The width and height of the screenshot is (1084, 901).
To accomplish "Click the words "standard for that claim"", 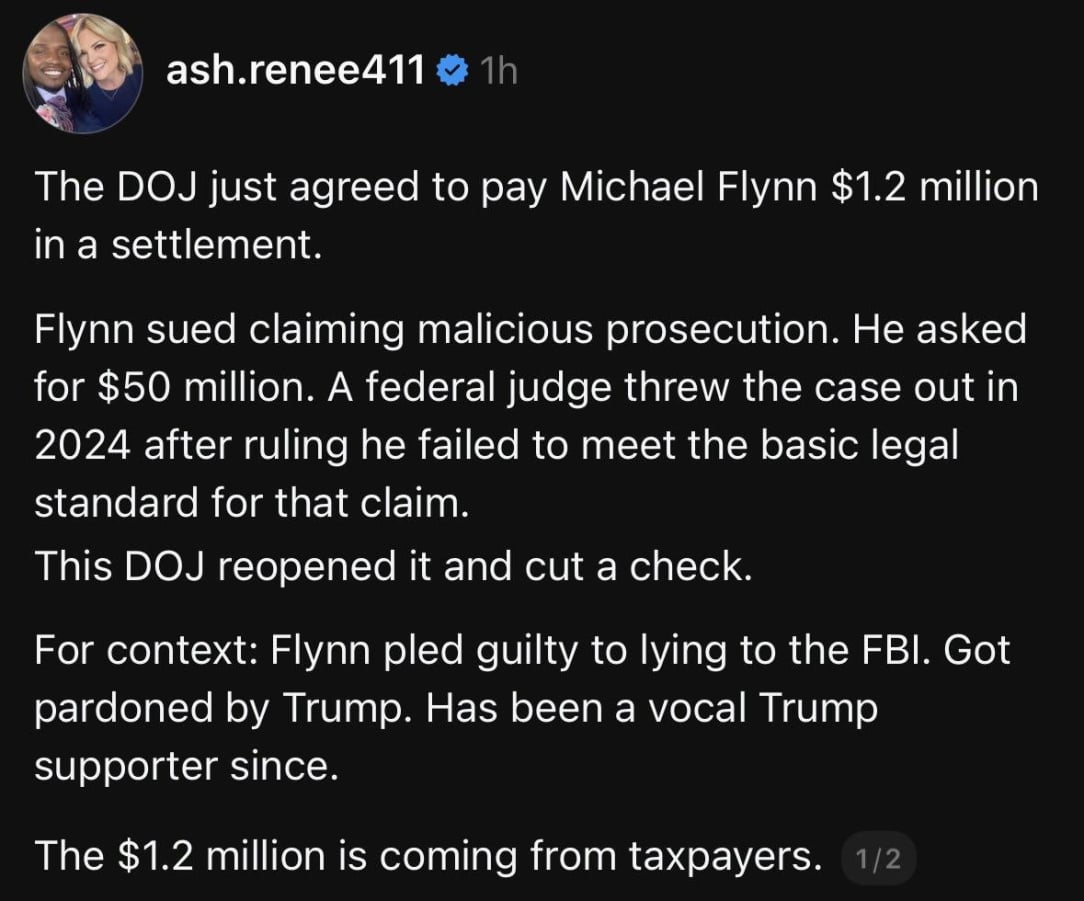I will click(250, 504).
